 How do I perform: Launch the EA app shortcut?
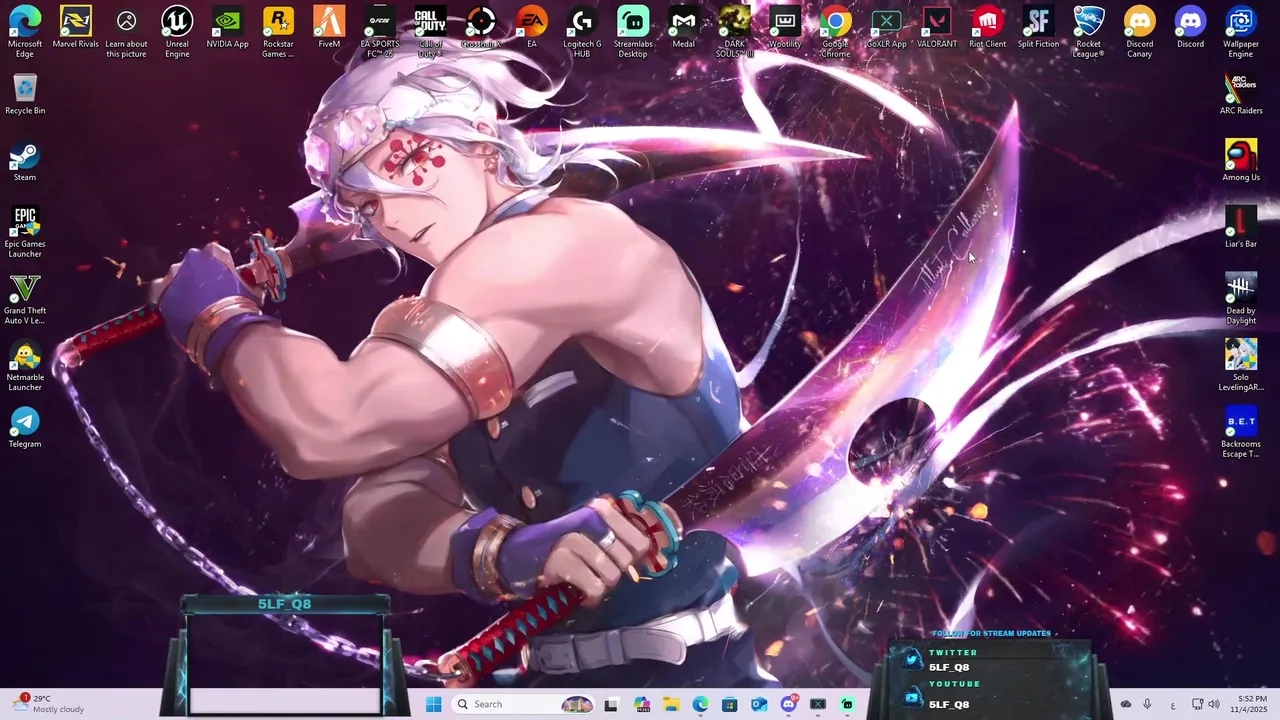(x=532, y=27)
